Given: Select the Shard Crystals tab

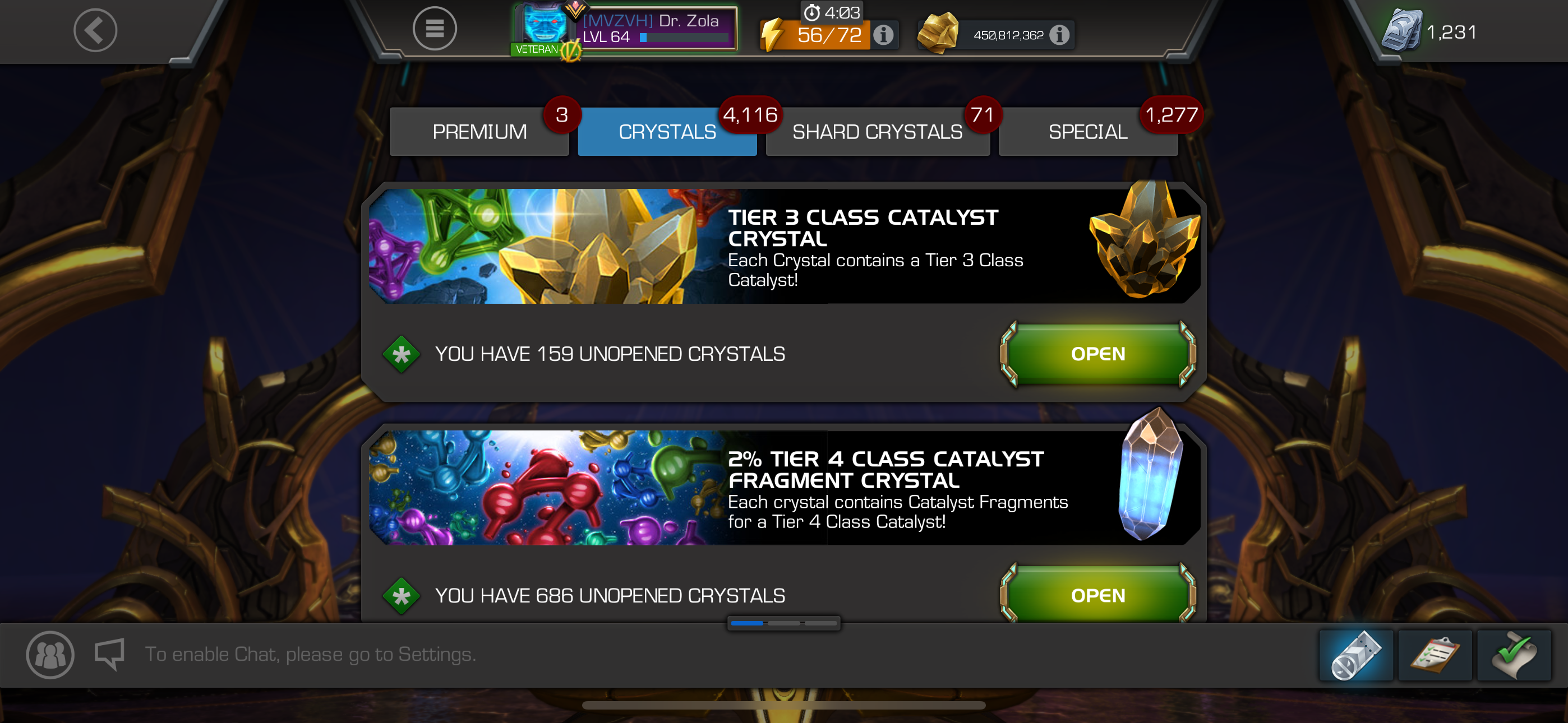Looking at the screenshot, I should click(x=877, y=132).
